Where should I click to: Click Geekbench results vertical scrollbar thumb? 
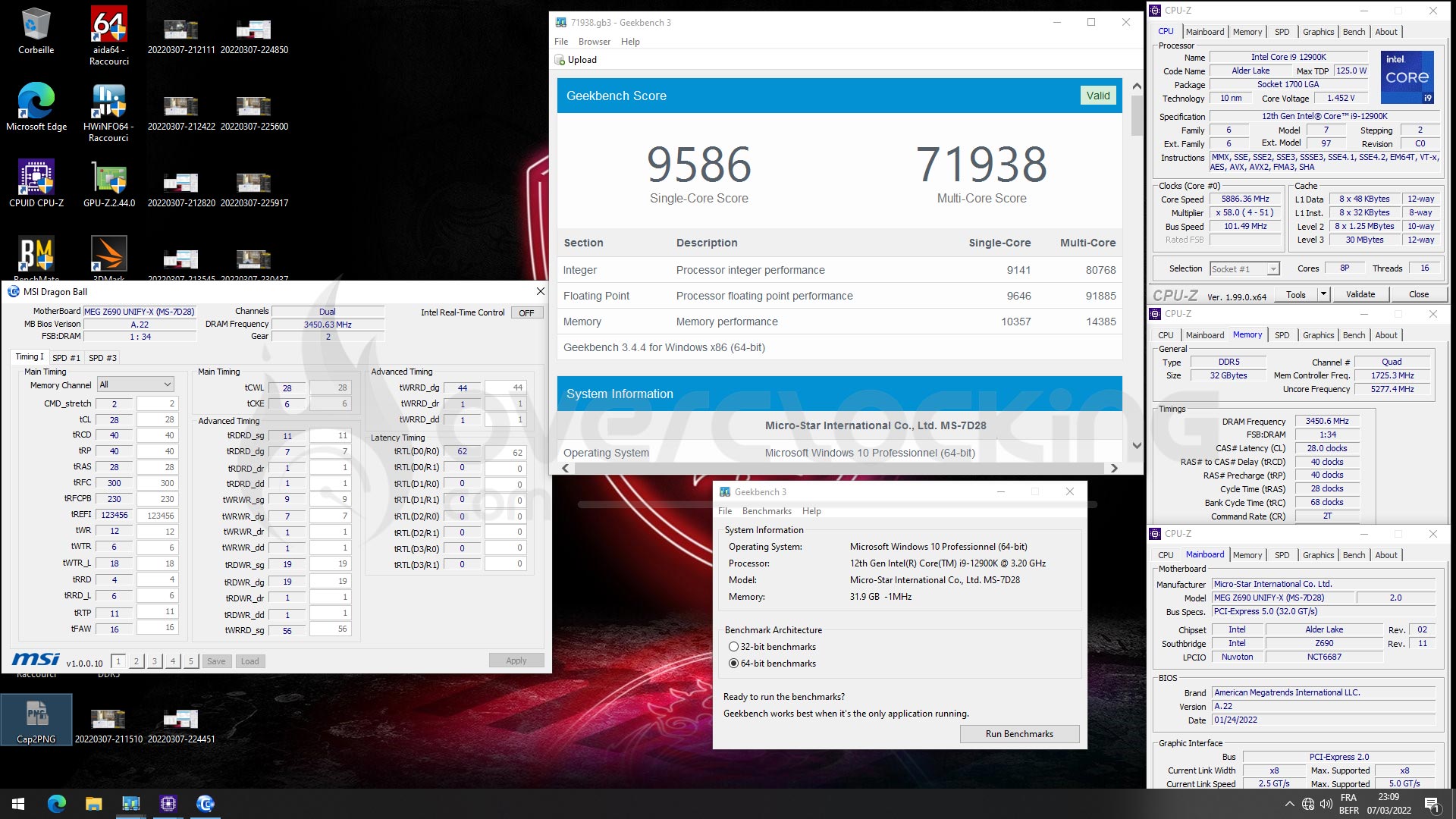click(1136, 115)
